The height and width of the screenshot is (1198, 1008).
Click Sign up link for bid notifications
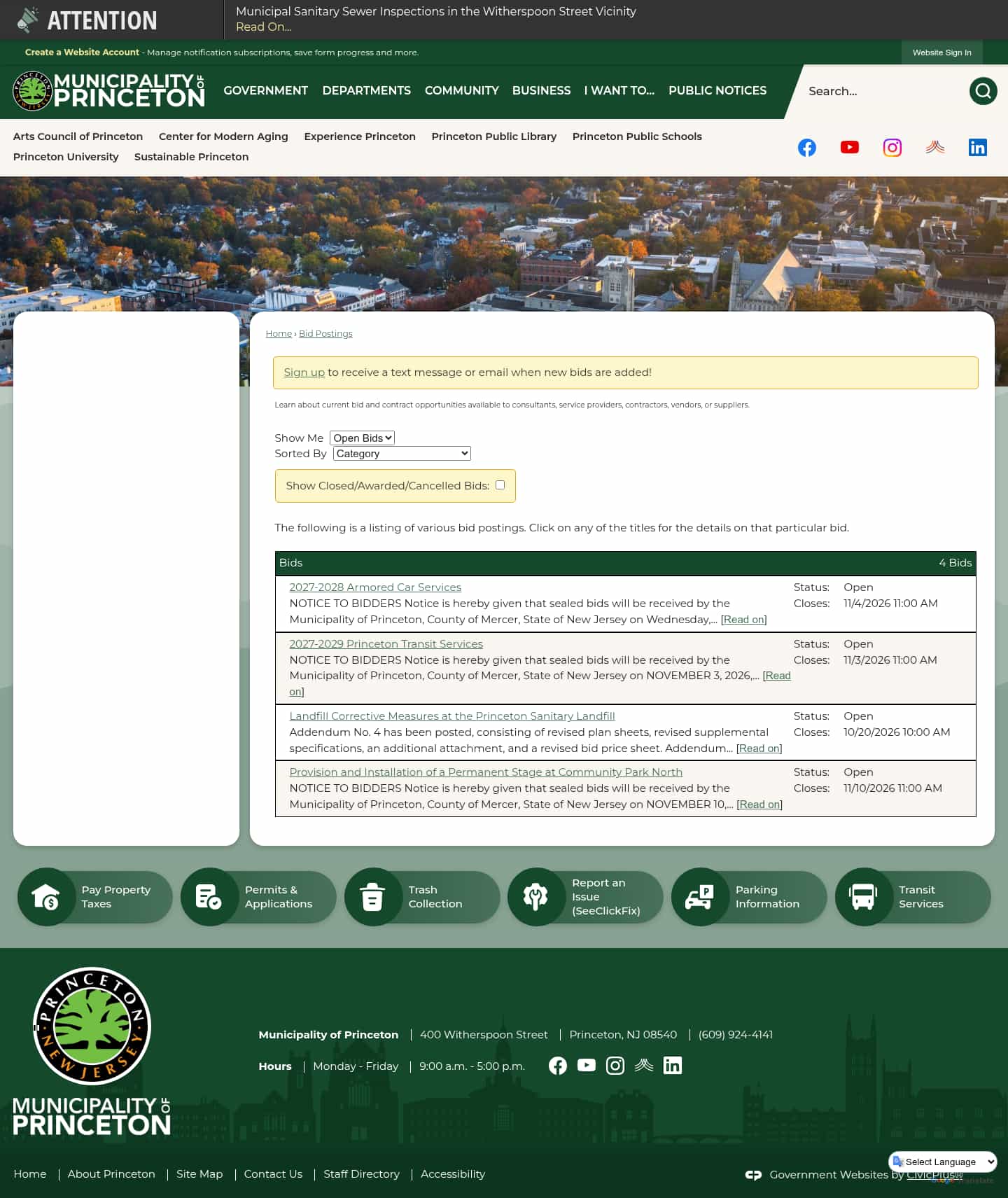tap(304, 372)
